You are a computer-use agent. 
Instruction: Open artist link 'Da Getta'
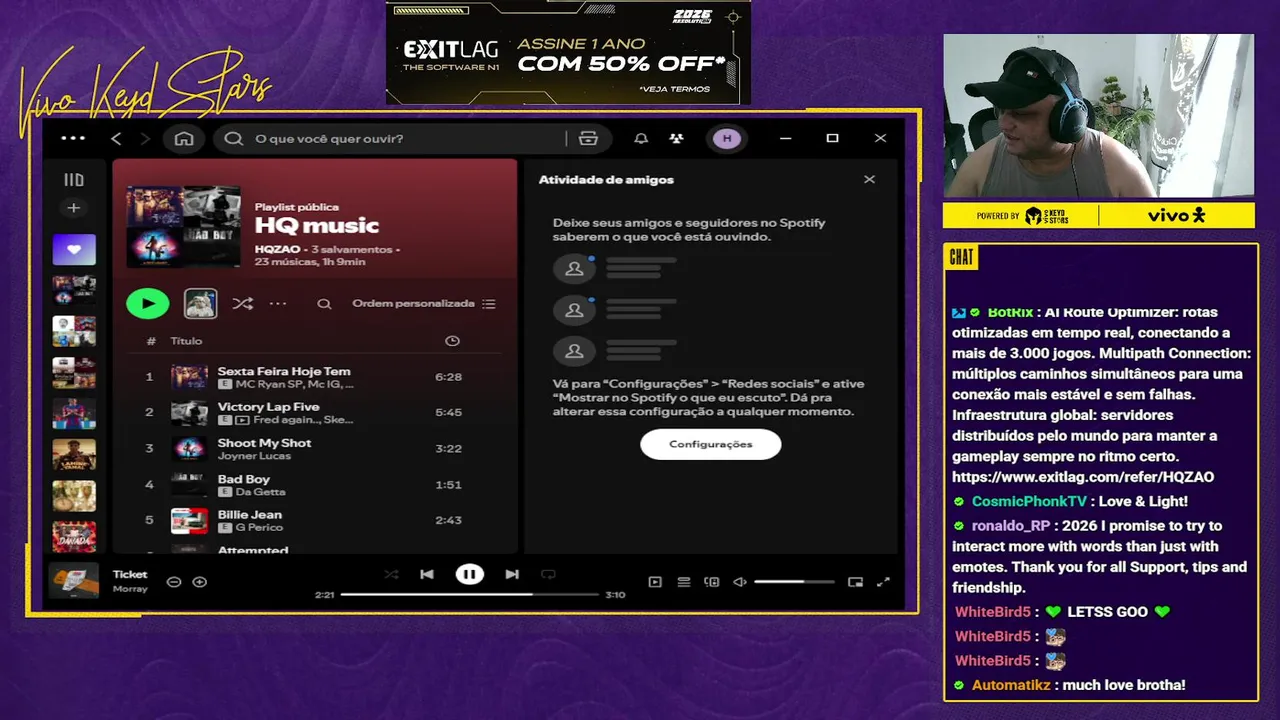pos(260,492)
